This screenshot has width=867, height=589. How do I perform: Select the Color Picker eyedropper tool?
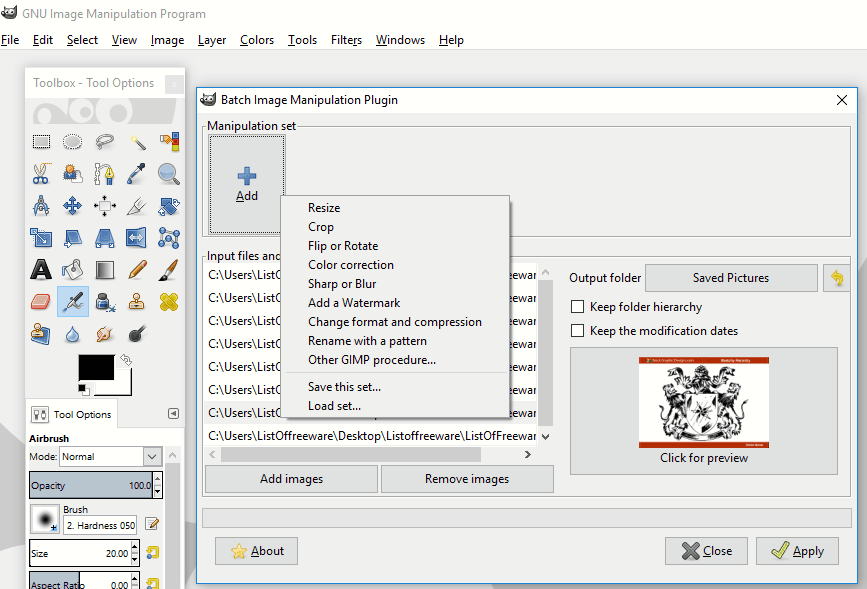(137, 174)
